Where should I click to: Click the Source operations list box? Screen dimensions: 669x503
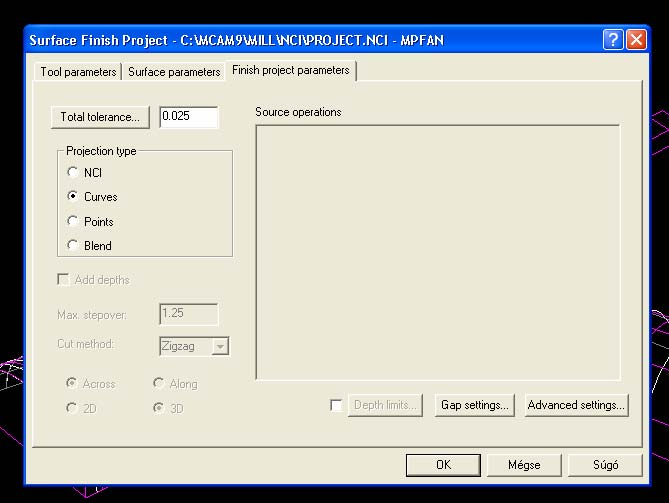438,252
